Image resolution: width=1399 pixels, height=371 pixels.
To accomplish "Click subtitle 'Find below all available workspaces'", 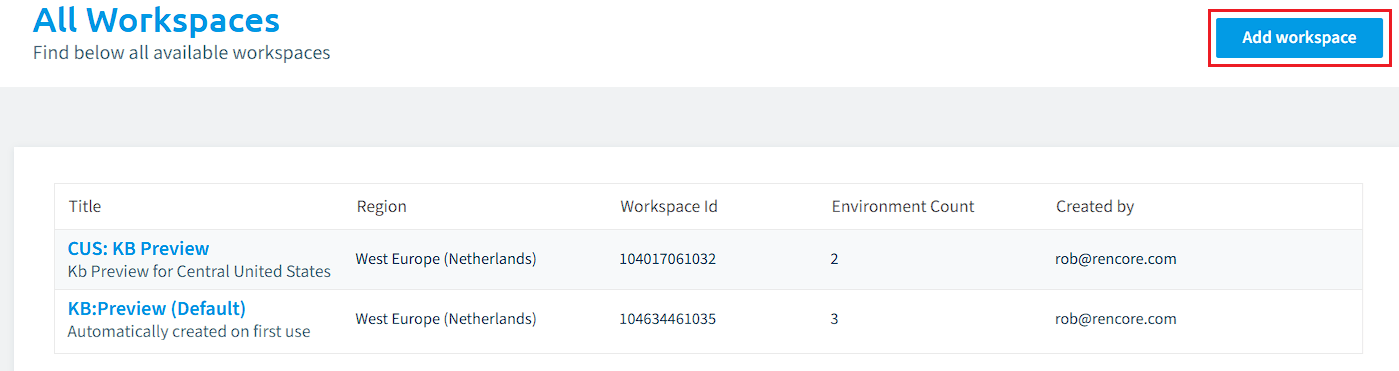I will [182, 52].
